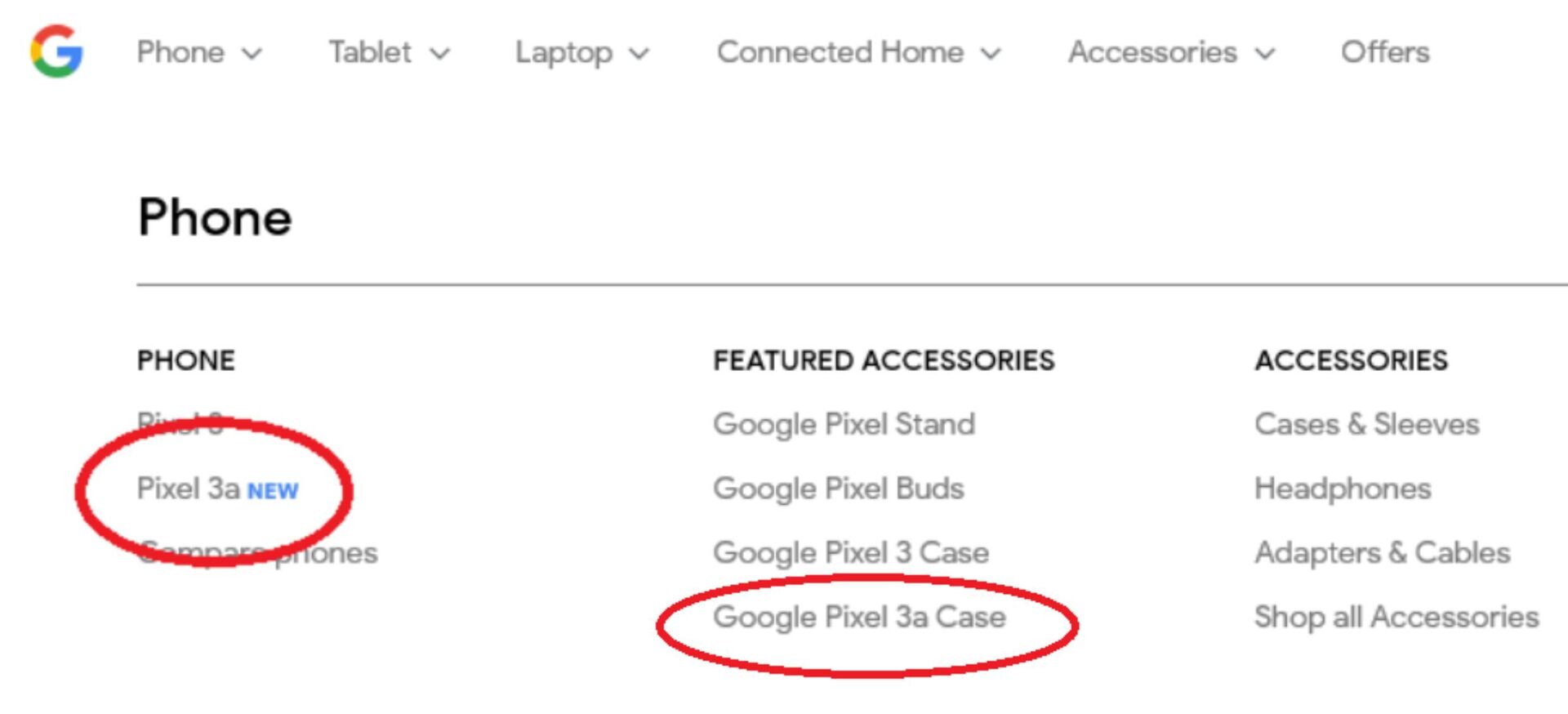Screen dimensions: 1568x714
Task: Select the Google Pixel 3 Case link
Action: [850, 553]
